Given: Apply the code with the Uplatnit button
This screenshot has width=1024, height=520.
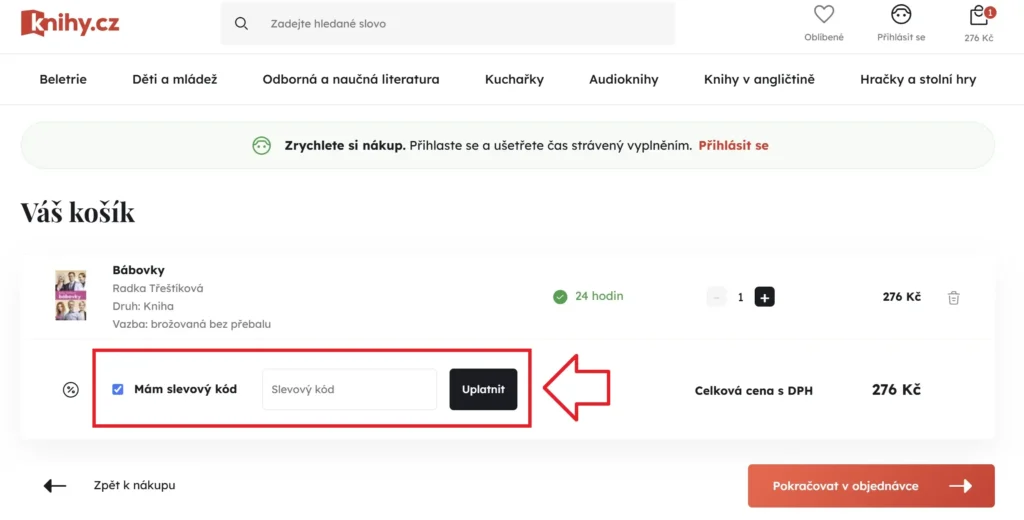Looking at the screenshot, I should 483,389.
